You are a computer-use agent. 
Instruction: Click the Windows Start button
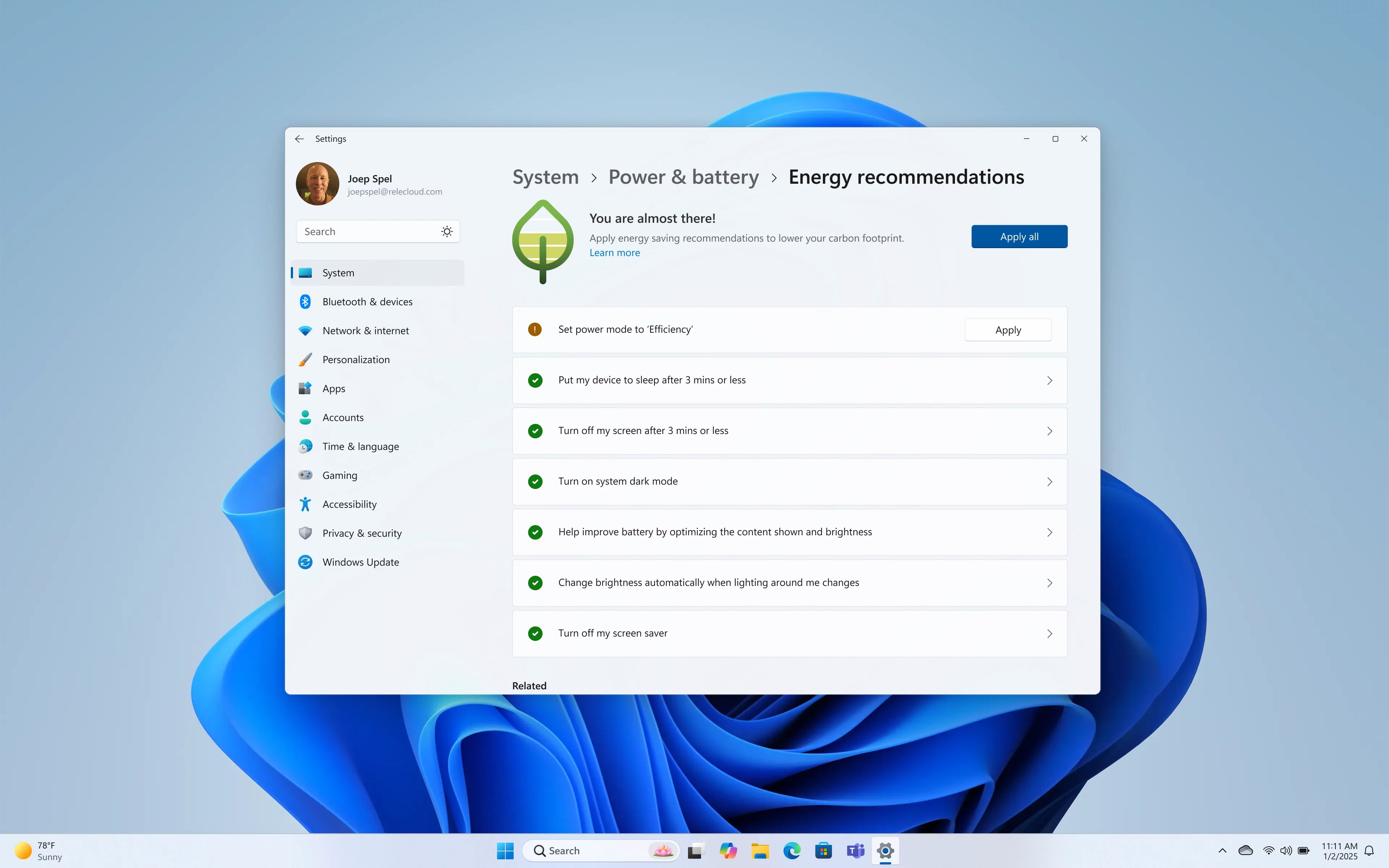pyautogui.click(x=505, y=850)
